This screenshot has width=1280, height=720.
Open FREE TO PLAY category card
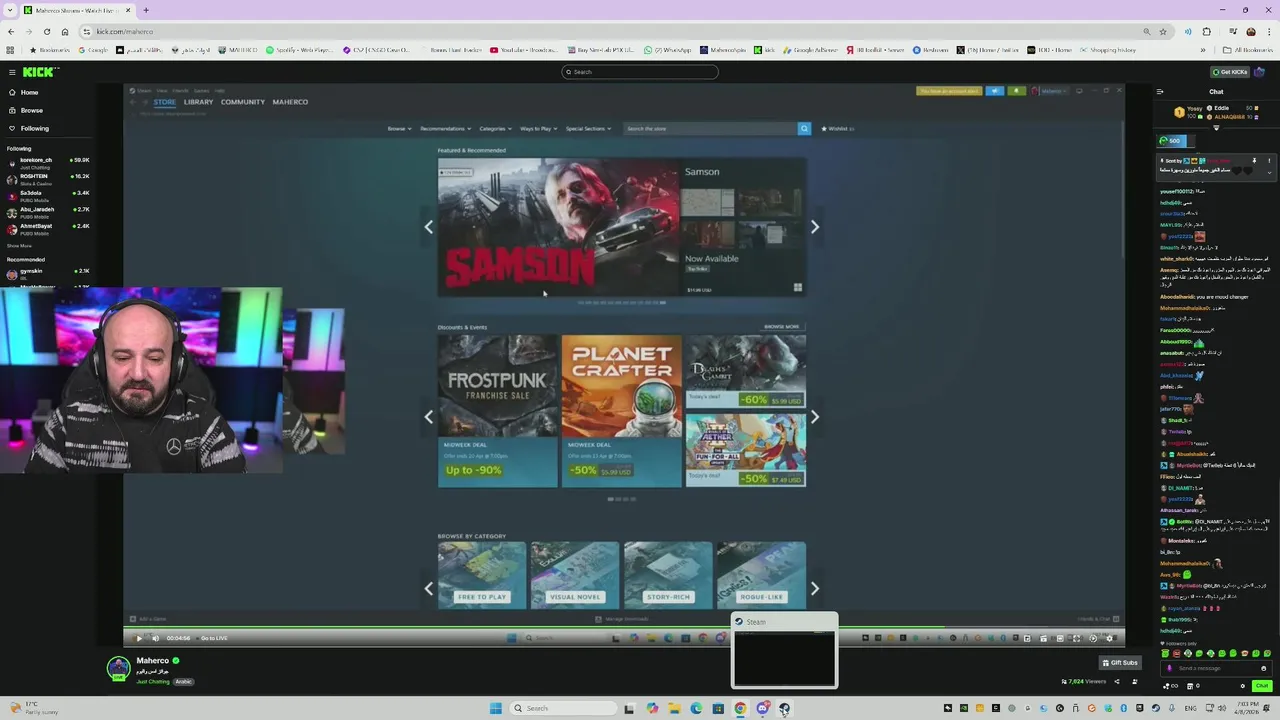pos(482,575)
